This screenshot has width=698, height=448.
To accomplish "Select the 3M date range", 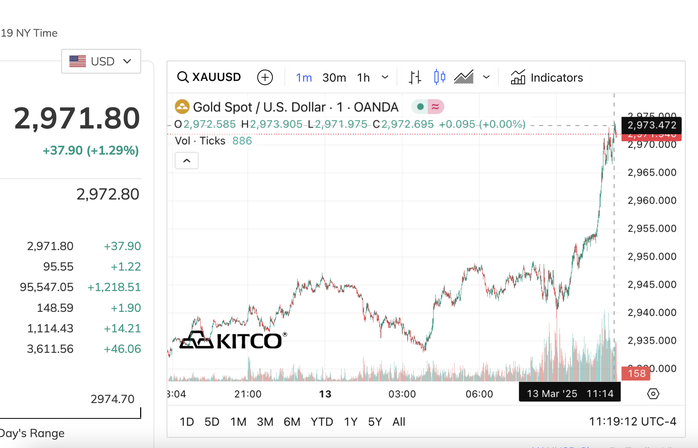I will 265,422.
